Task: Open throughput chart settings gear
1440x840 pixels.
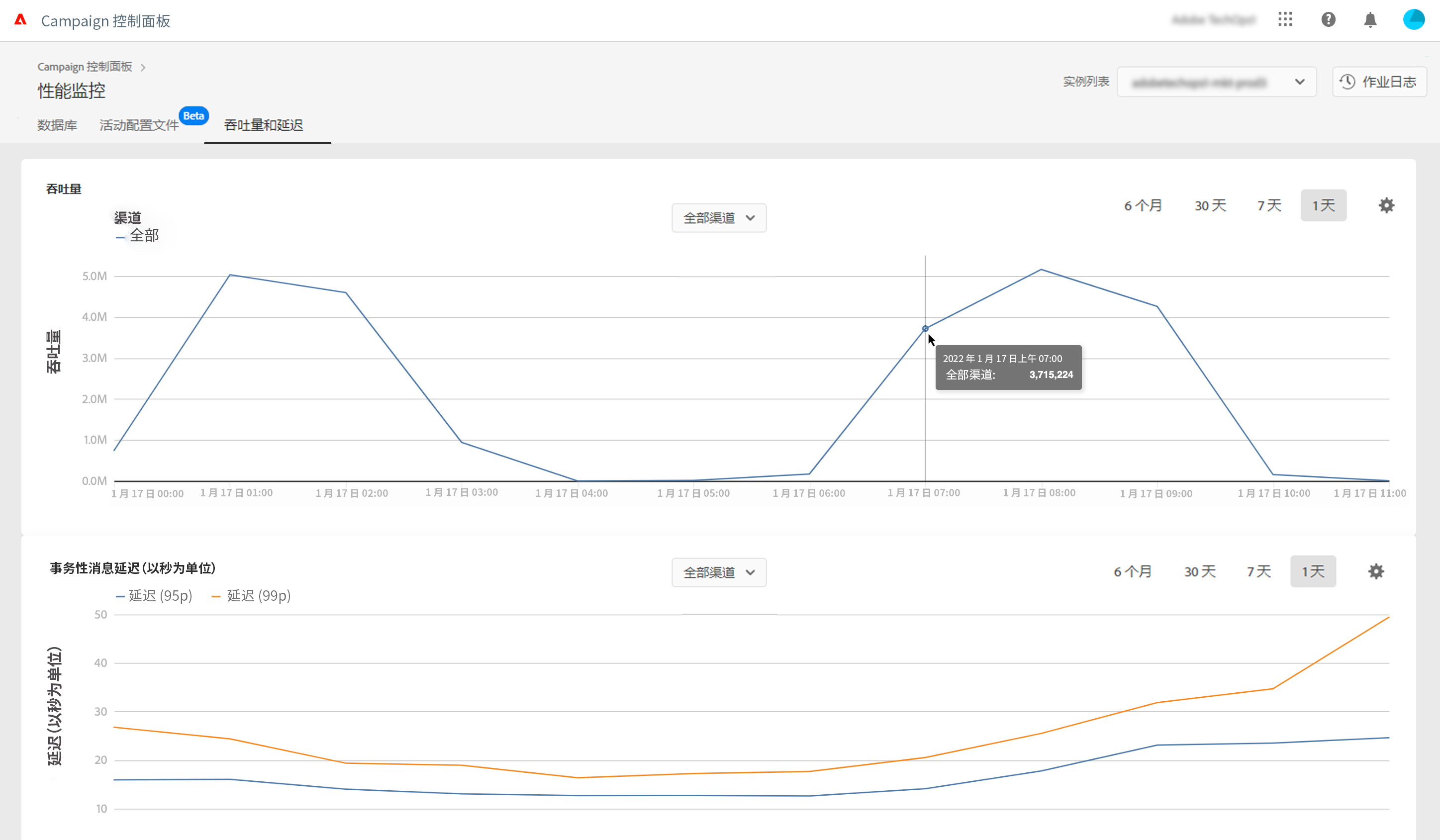Action: pos(1386,206)
